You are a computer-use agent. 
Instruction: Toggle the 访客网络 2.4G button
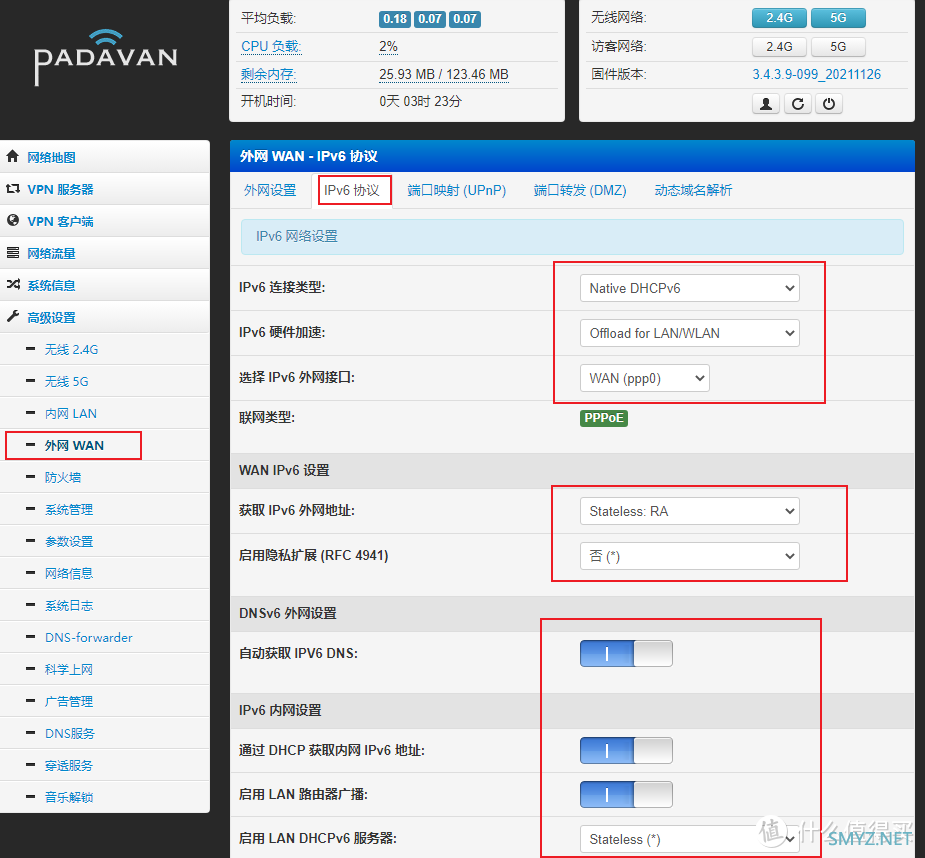779,47
